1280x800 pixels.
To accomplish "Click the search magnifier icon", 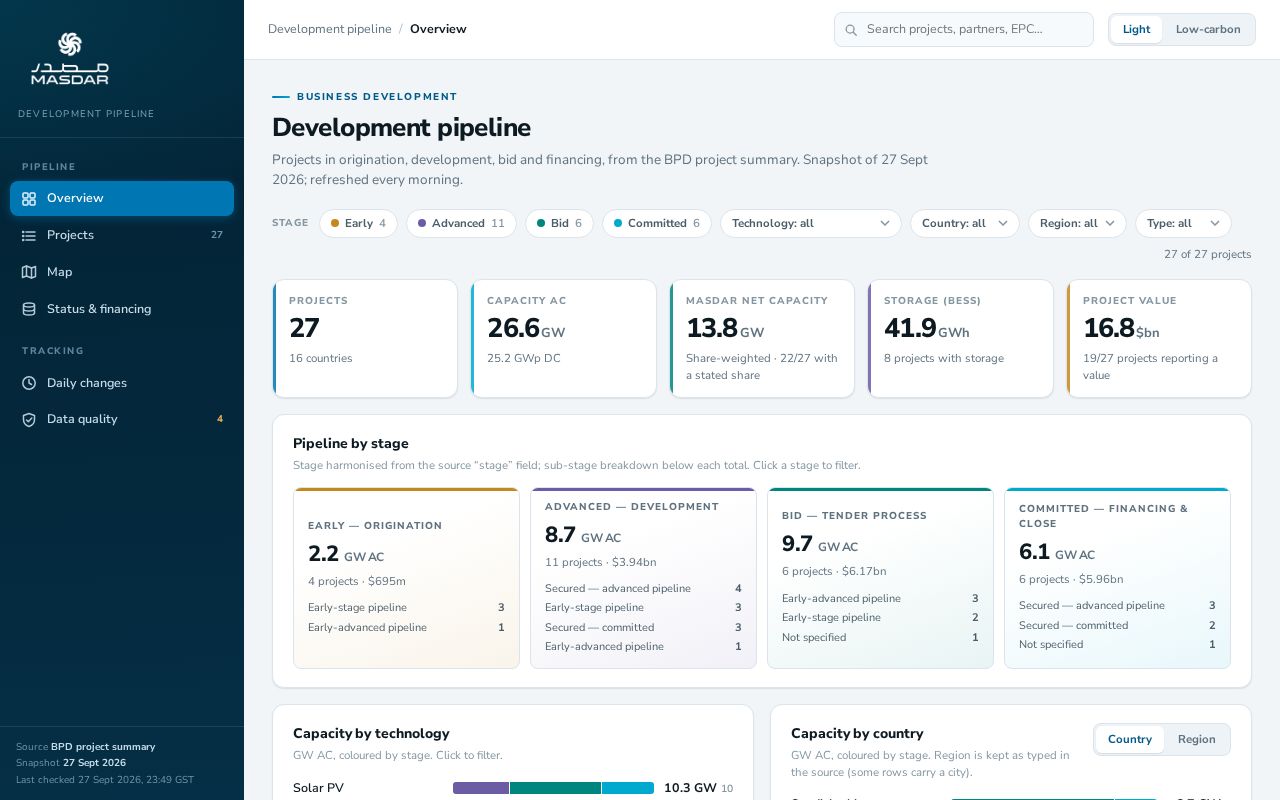I will coord(852,30).
